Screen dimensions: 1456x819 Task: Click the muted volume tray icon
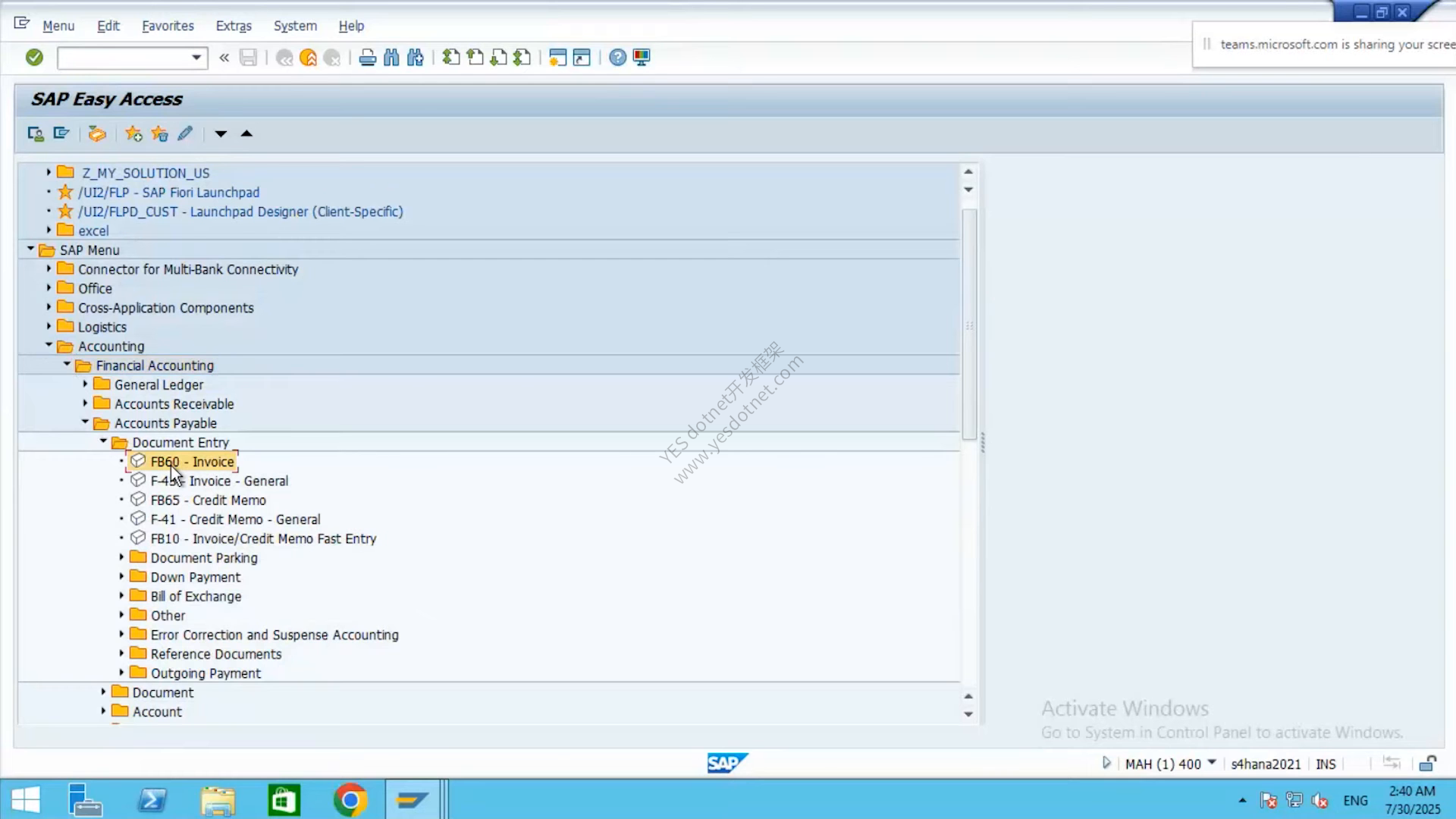[x=1319, y=801]
